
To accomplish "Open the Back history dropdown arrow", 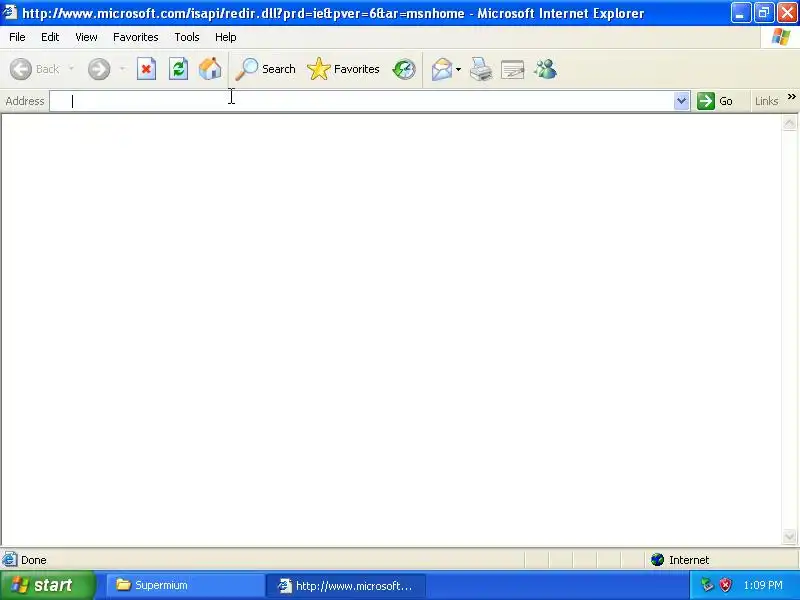I will click(x=71, y=69).
